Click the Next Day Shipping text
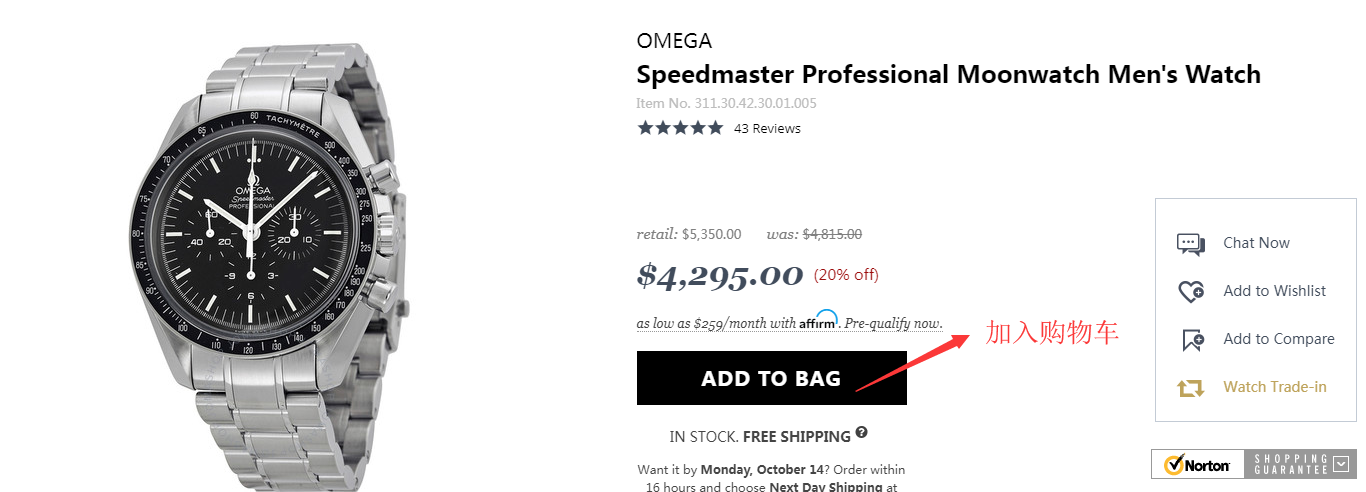The image size is (1366, 492). (825, 487)
